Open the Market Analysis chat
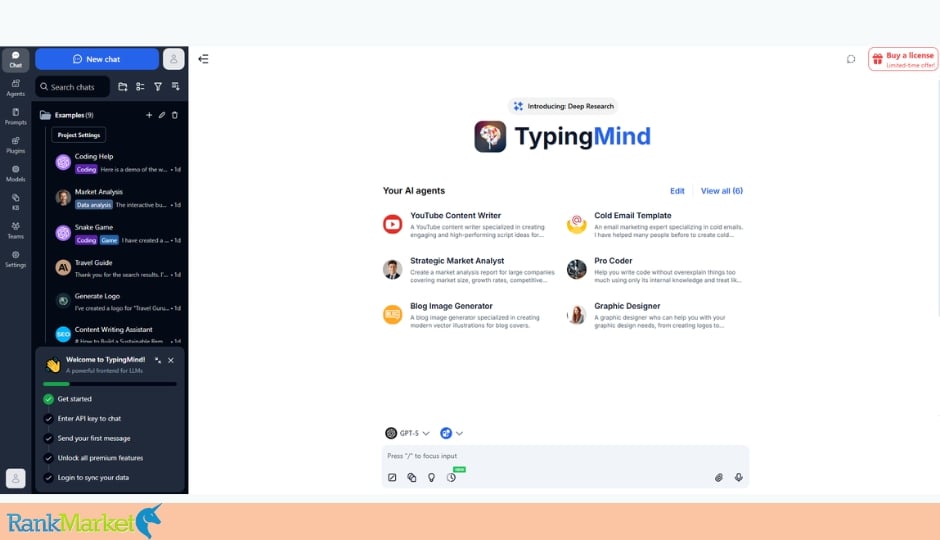Viewport: 940px width, 540px height. 118,198
